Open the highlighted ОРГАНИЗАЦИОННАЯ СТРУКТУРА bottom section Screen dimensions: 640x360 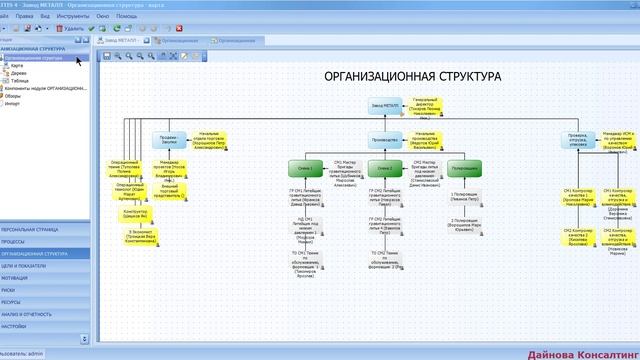tap(45, 253)
